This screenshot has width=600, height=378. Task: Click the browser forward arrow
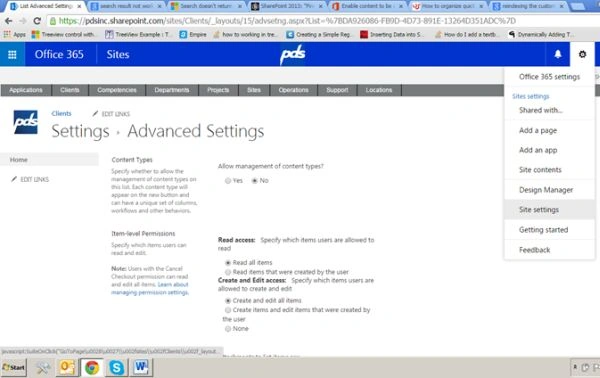tap(23, 21)
